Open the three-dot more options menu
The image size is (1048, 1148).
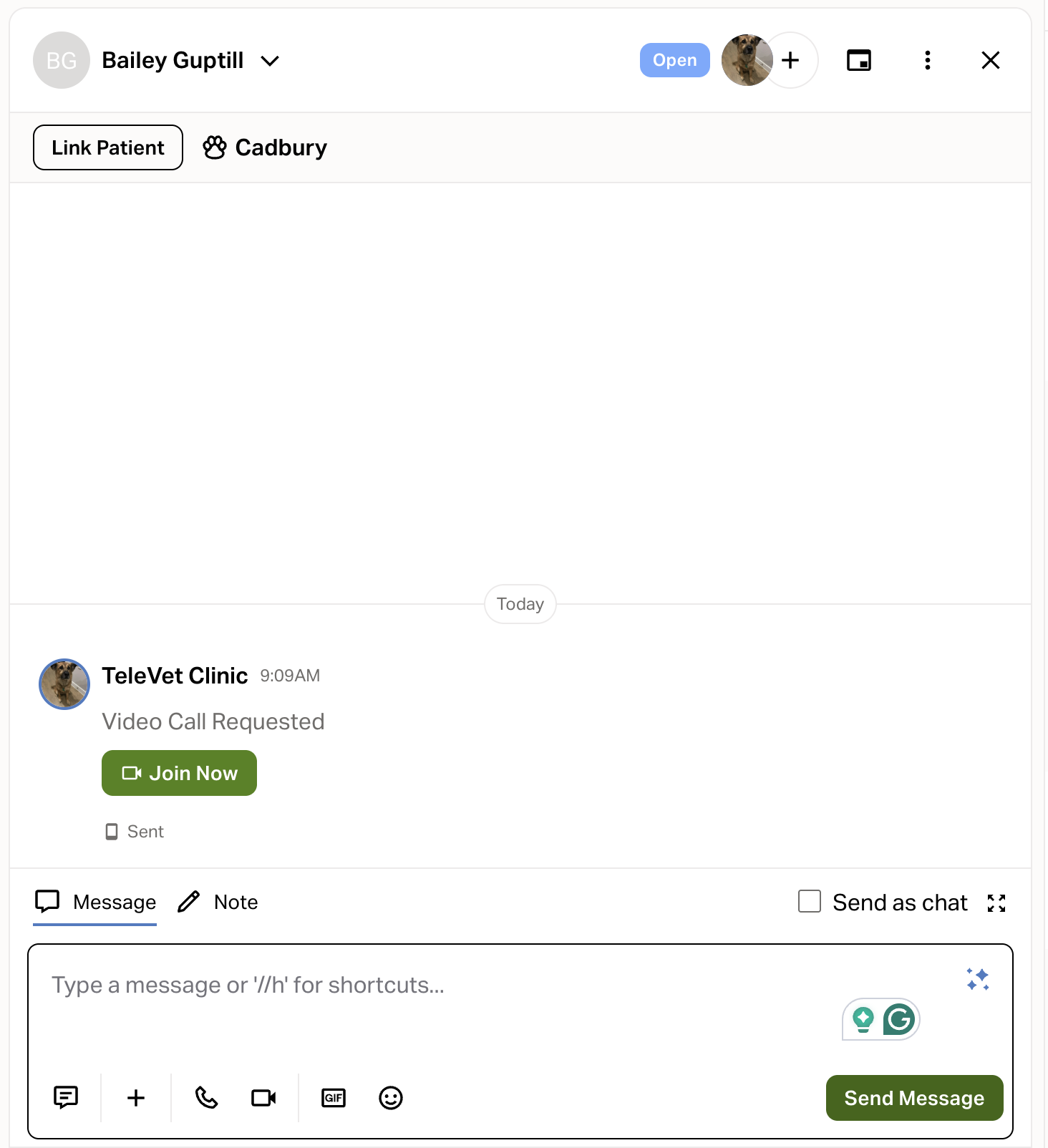[x=928, y=60]
